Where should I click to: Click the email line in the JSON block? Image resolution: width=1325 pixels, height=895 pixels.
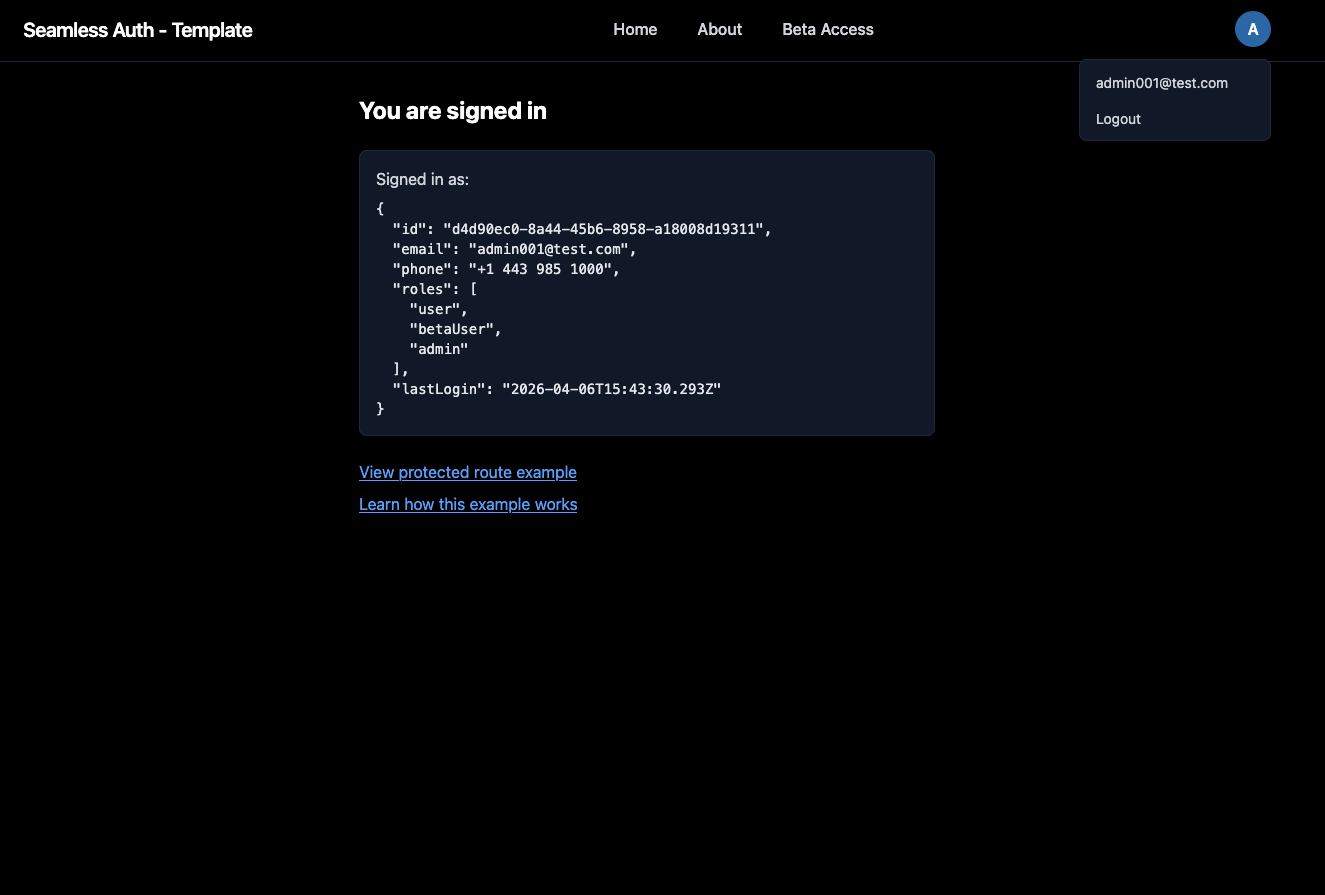pyautogui.click(x=515, y=249)
